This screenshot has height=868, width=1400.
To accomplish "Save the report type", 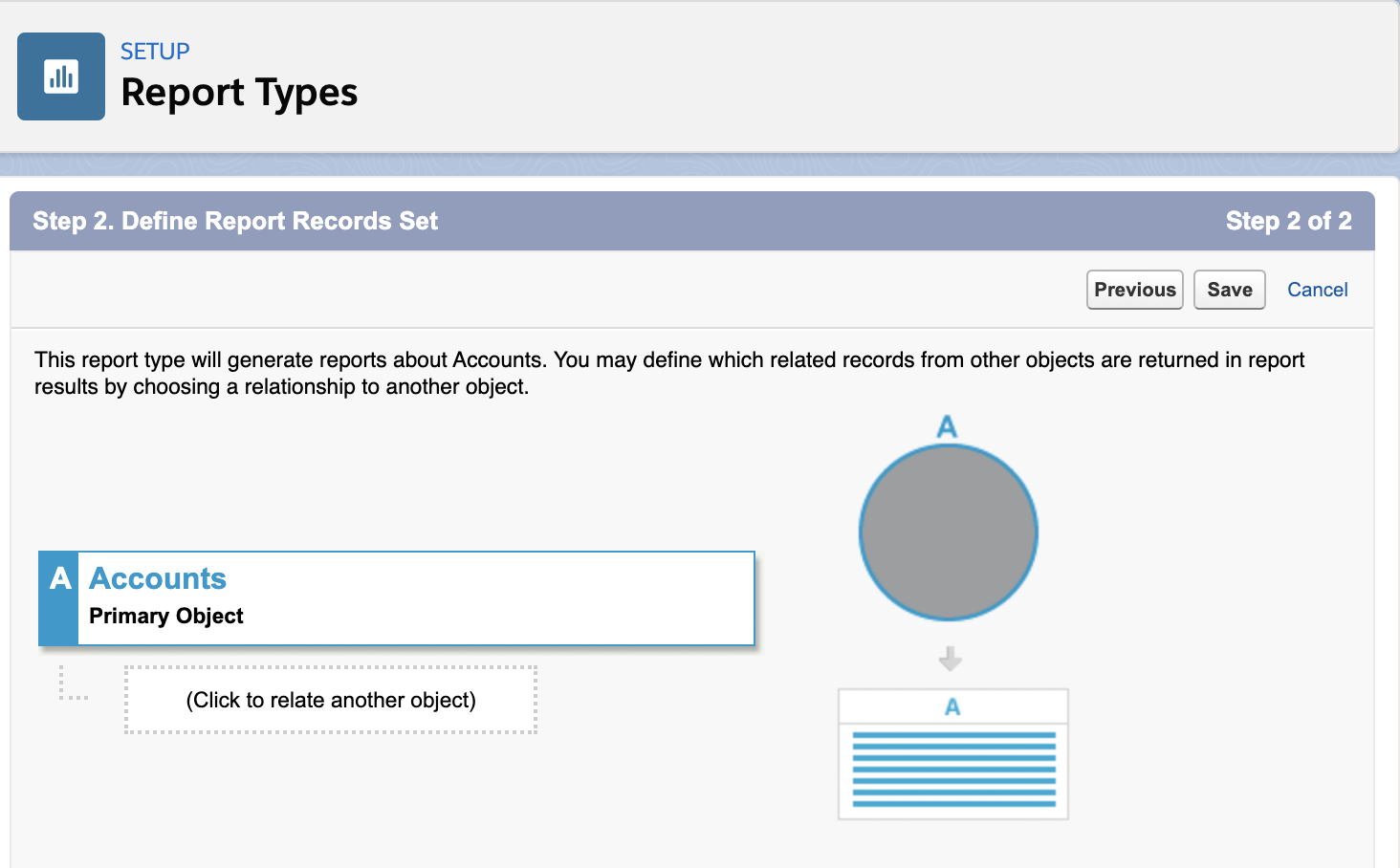I will pyautogui.click(x=1229, y=290).
